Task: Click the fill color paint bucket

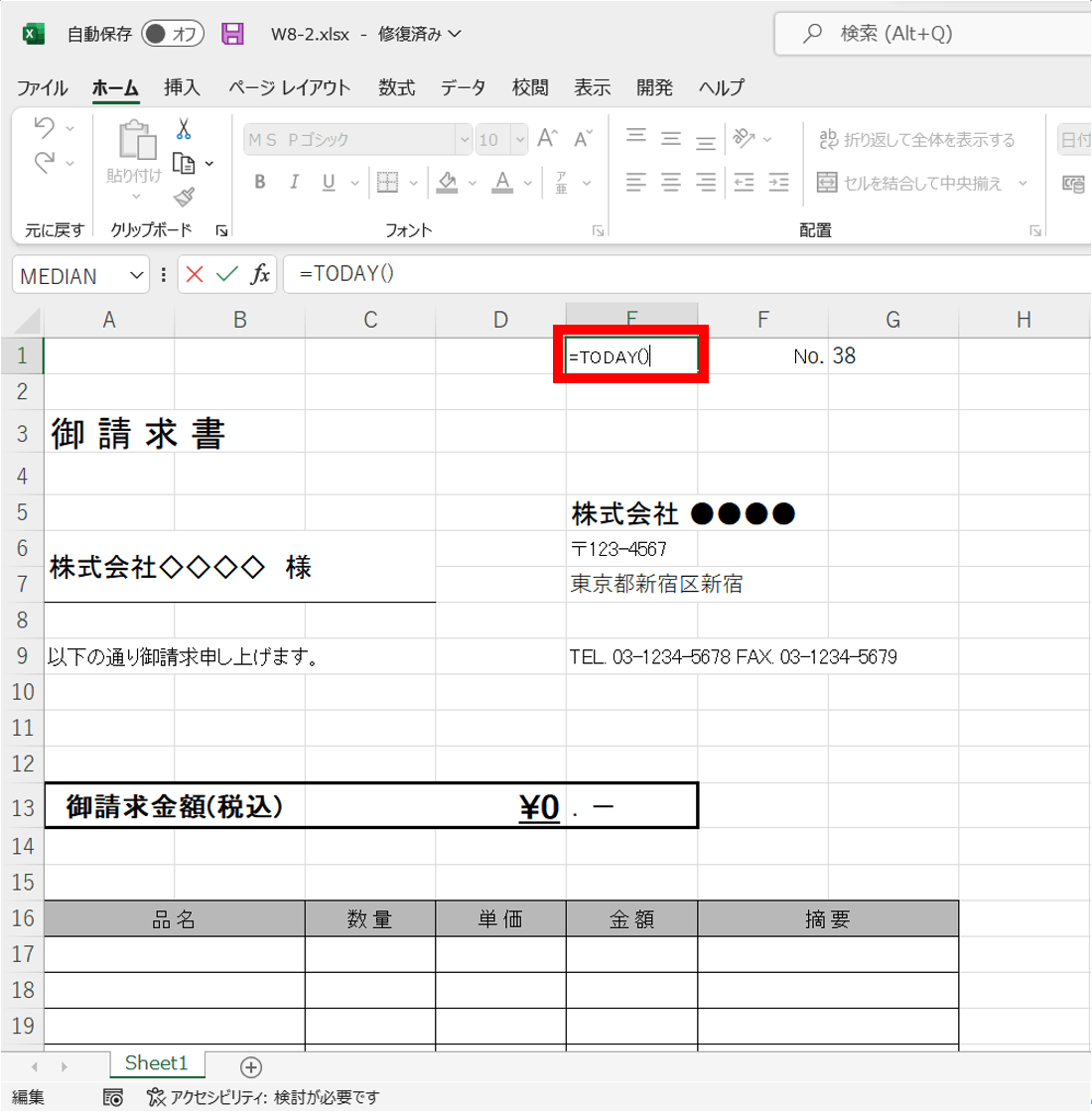Action: [448, 183]
